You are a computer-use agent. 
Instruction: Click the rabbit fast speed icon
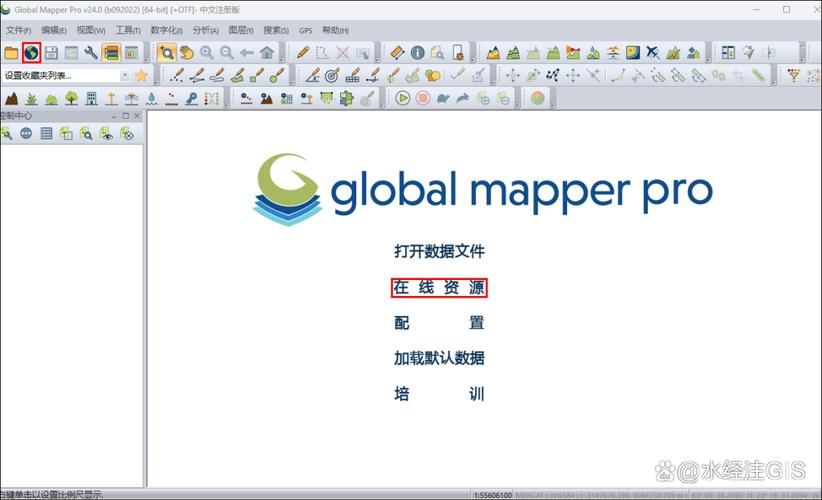coord(463,98)
